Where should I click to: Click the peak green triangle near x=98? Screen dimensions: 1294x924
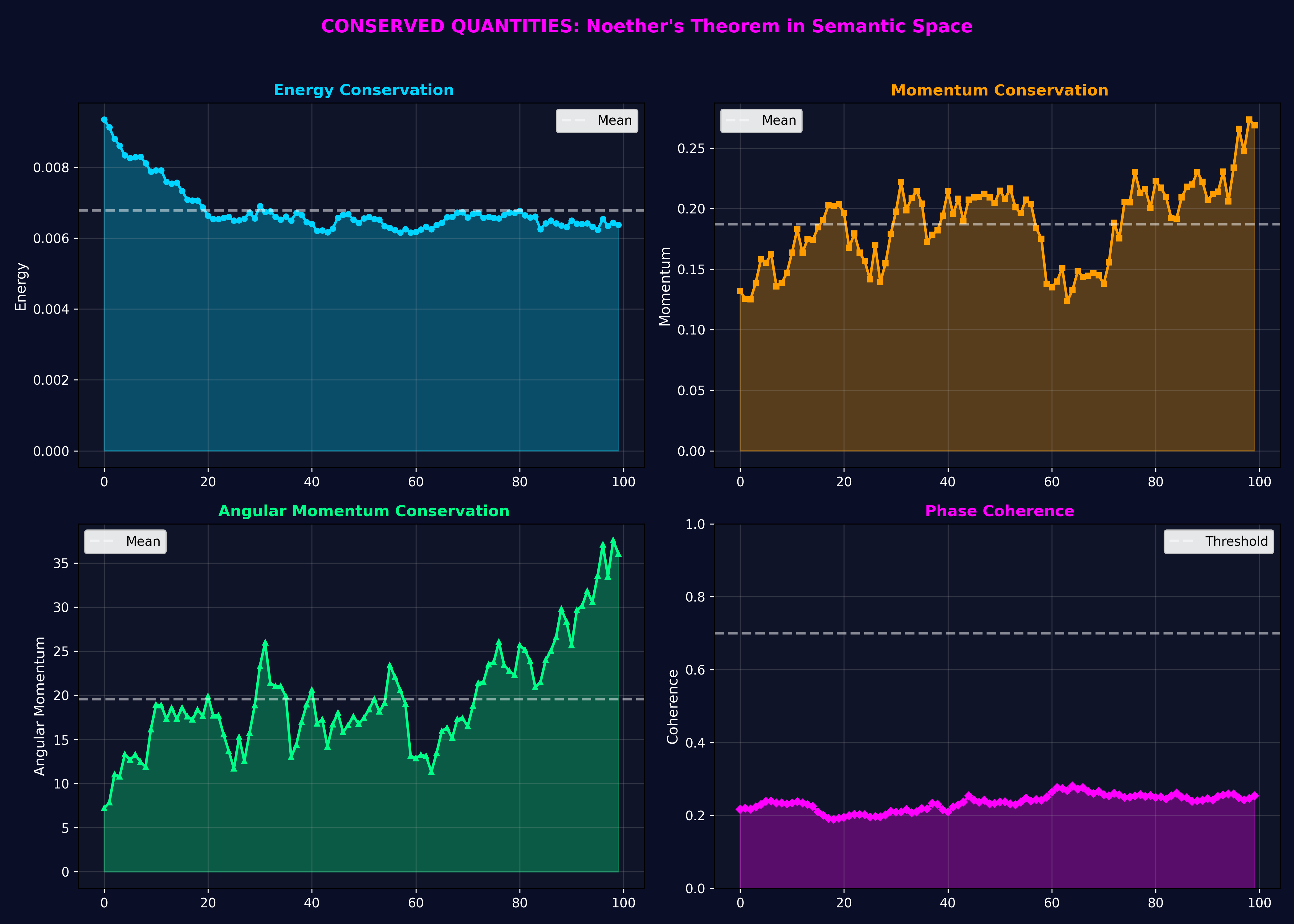tap(613, 540)
